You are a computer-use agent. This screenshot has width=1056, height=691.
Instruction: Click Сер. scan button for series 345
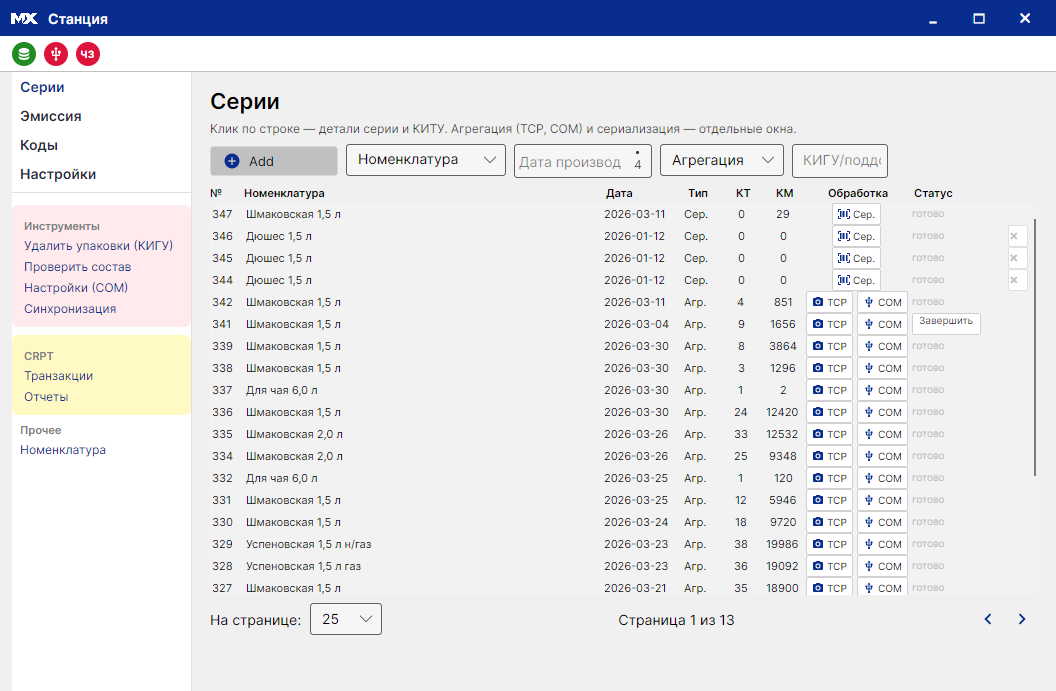(856, 258)
